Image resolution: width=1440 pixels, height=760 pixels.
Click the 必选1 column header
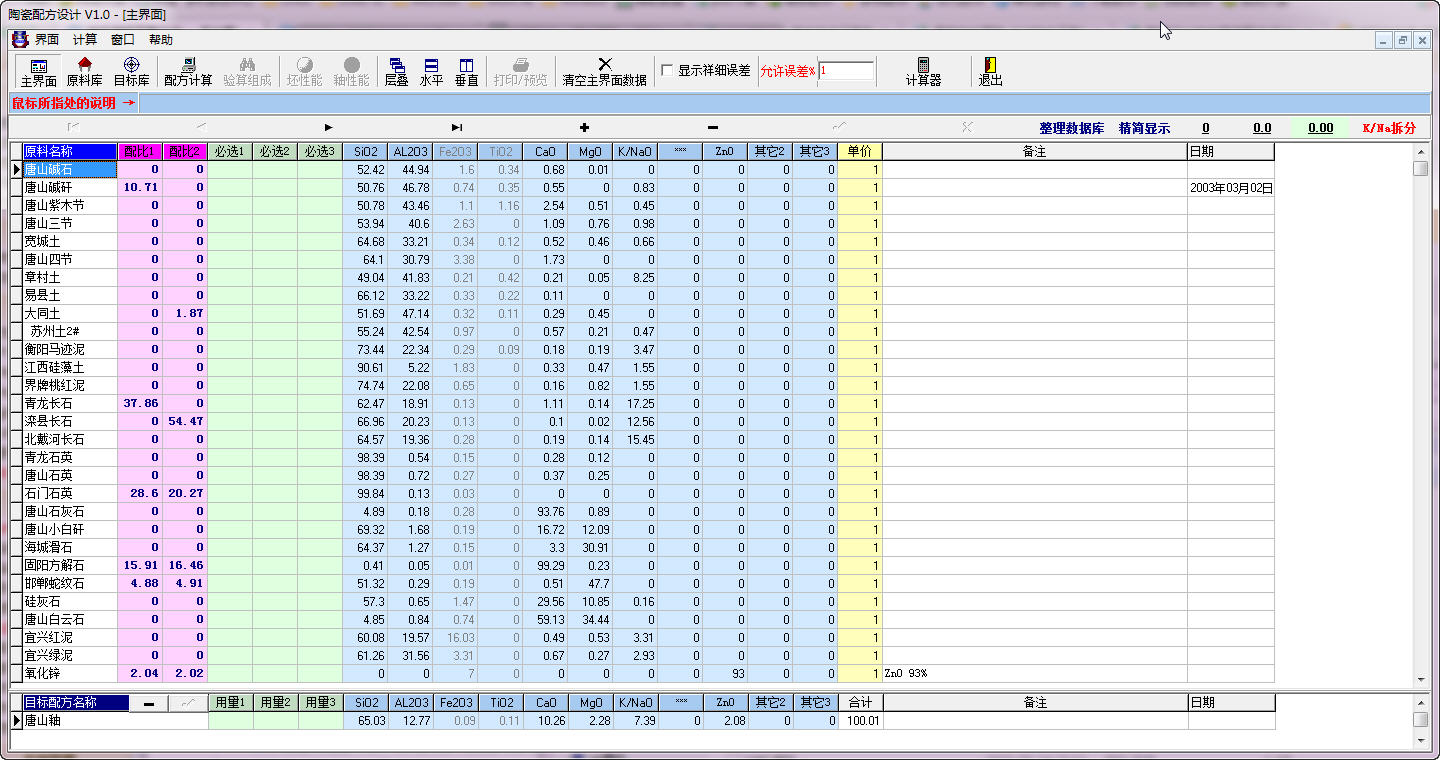(230, 152)
